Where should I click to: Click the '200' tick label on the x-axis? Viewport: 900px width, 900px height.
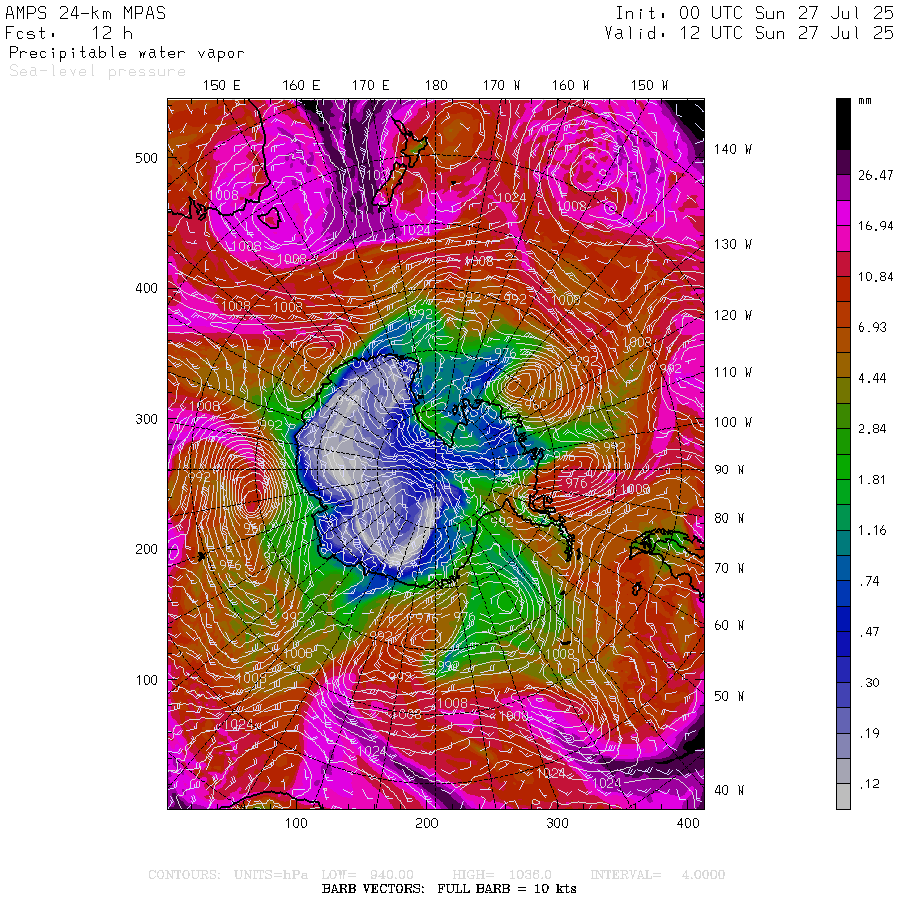click(427, 824)
